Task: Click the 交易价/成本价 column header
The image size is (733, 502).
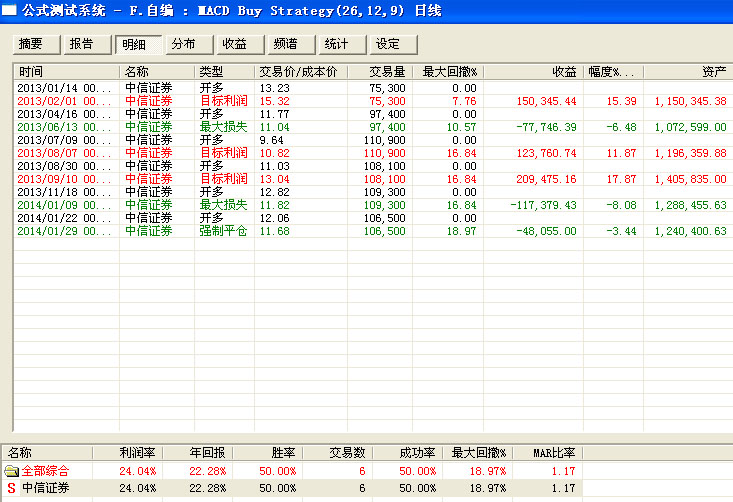Action: 301,72
